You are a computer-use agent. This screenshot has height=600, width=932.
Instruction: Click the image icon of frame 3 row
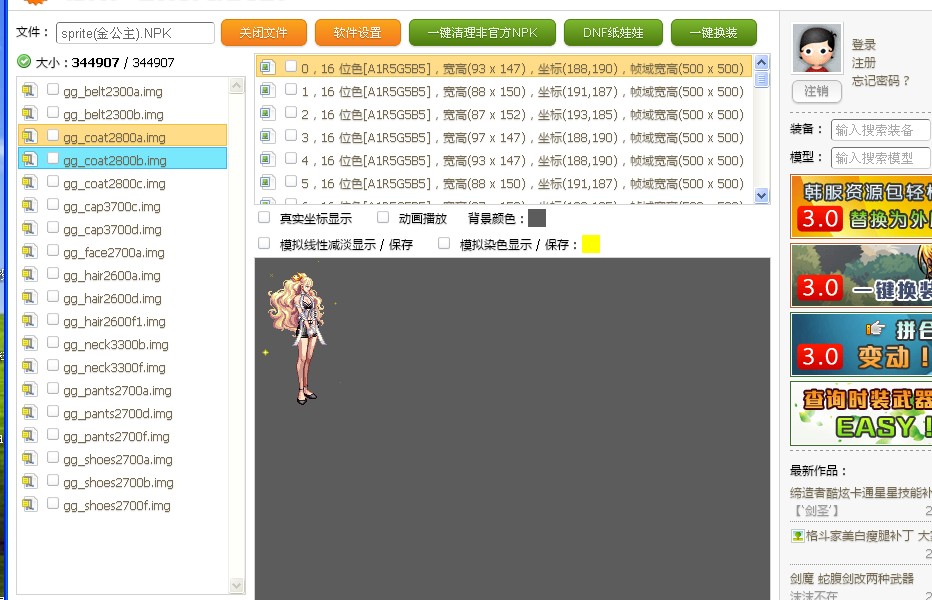pos(267,136)
